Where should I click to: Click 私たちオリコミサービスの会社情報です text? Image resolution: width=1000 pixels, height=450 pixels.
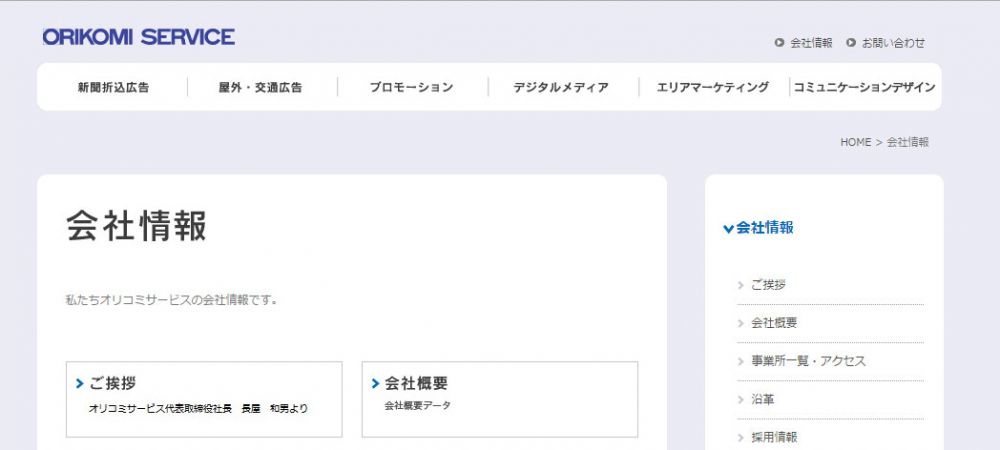171,300
